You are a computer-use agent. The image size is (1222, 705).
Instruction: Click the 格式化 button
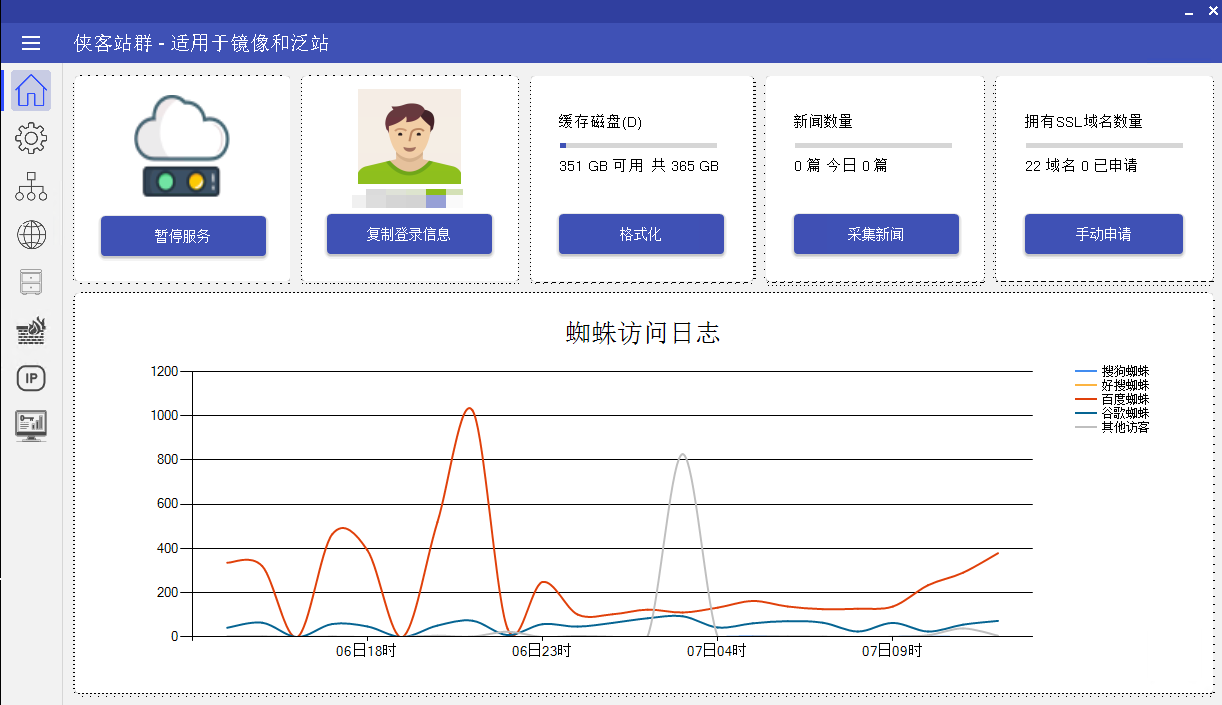point(641,234)
